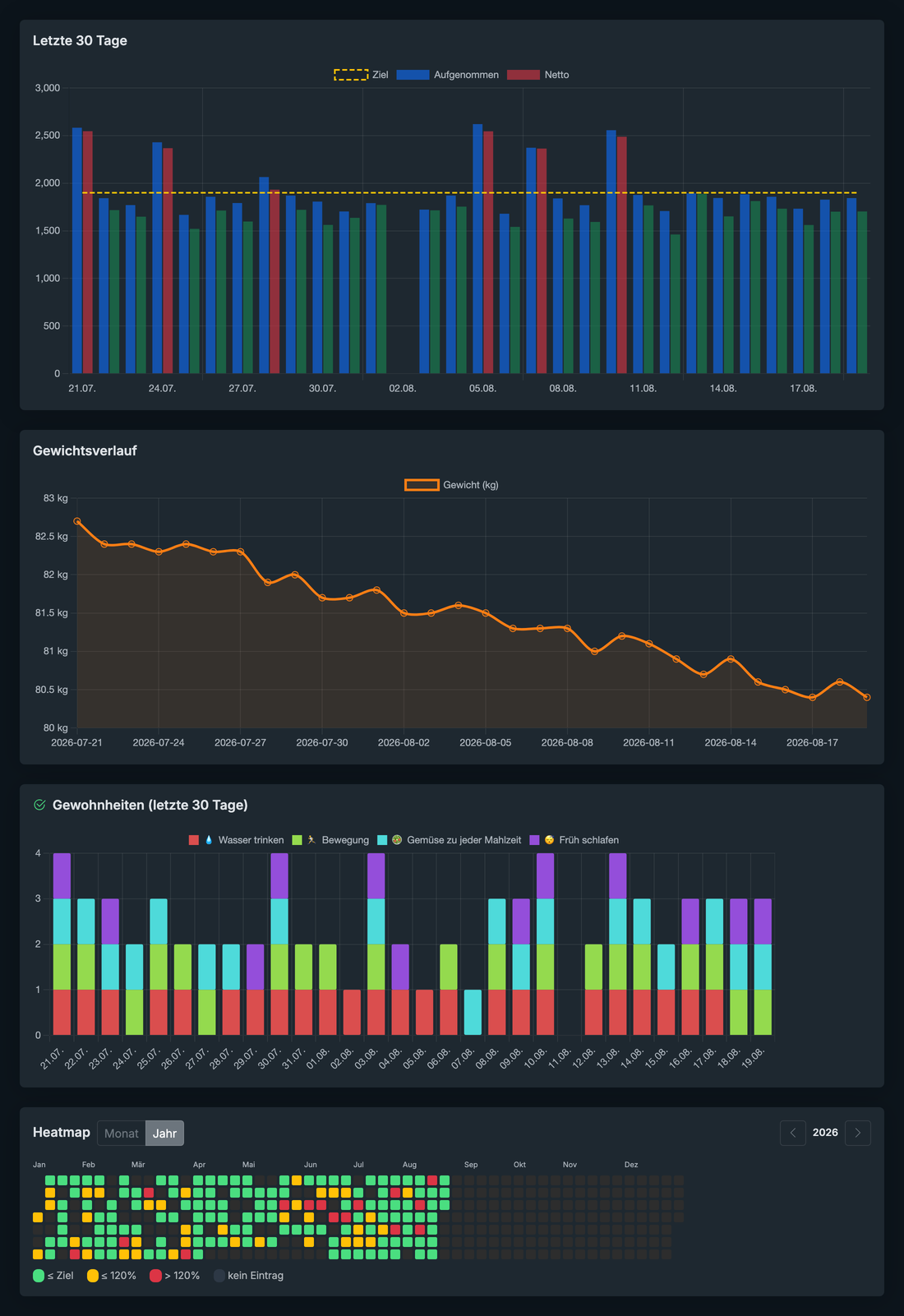
Task: Click the red > 120% legend dot
Action: 155,1276
